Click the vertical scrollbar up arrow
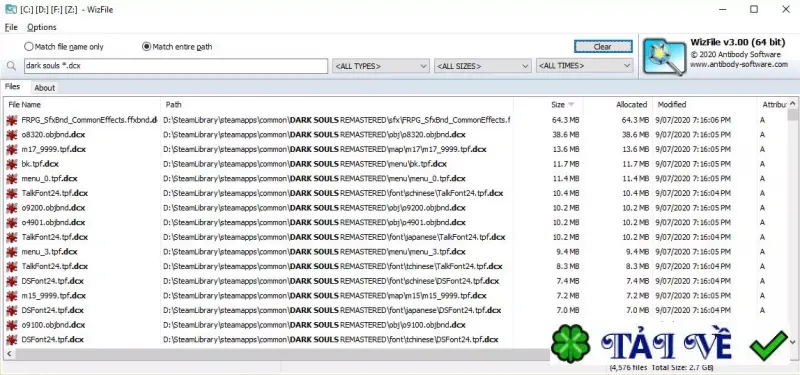800x375 pixels. tap(792, 104)
